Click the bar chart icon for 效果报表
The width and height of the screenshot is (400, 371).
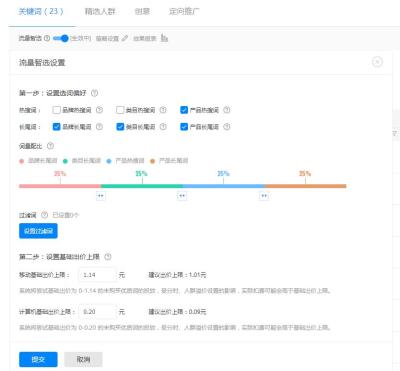click(x=164, y=38)
